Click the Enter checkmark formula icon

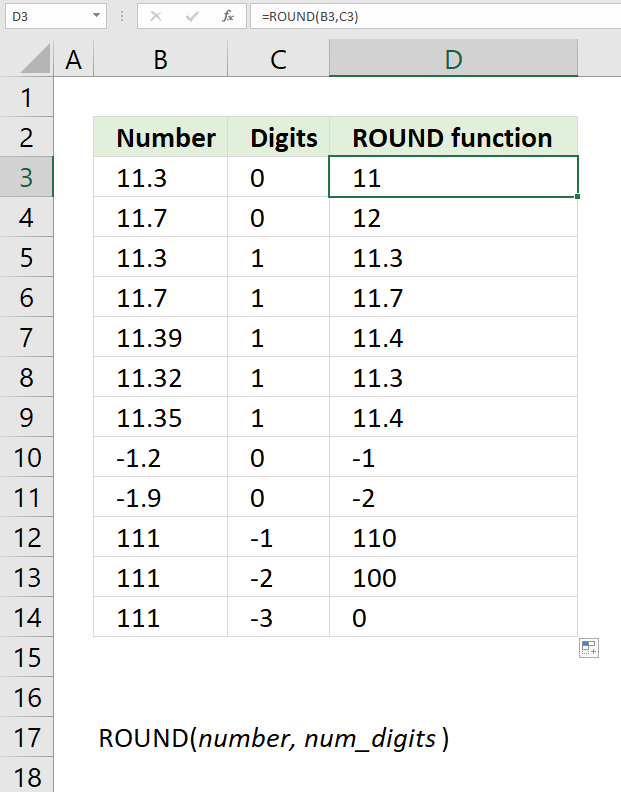pyautogui.click(x=192, y=17)
